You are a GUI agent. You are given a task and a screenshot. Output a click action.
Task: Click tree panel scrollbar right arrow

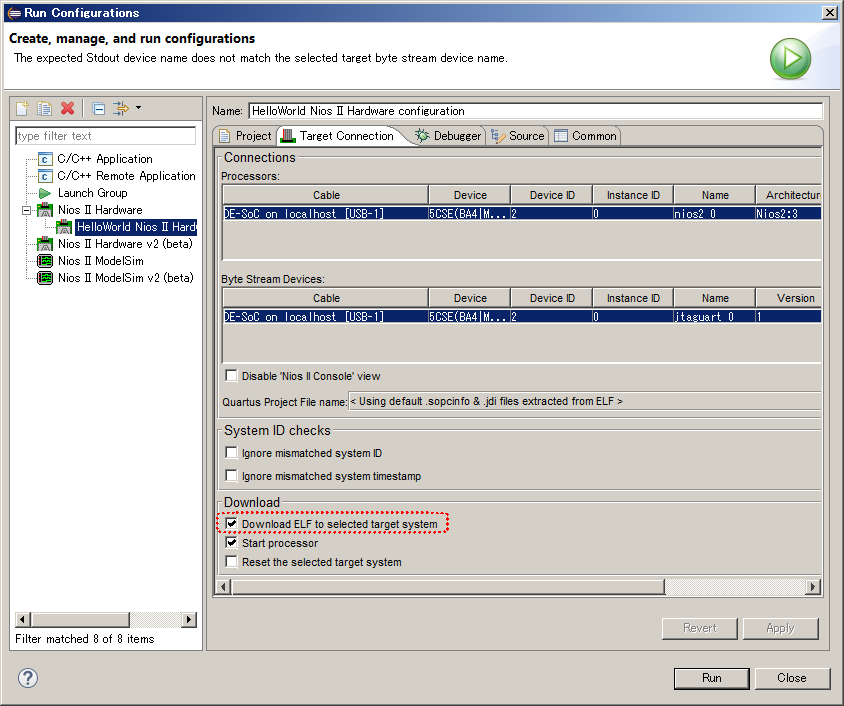pyautogui.click(x=188, y=619)
